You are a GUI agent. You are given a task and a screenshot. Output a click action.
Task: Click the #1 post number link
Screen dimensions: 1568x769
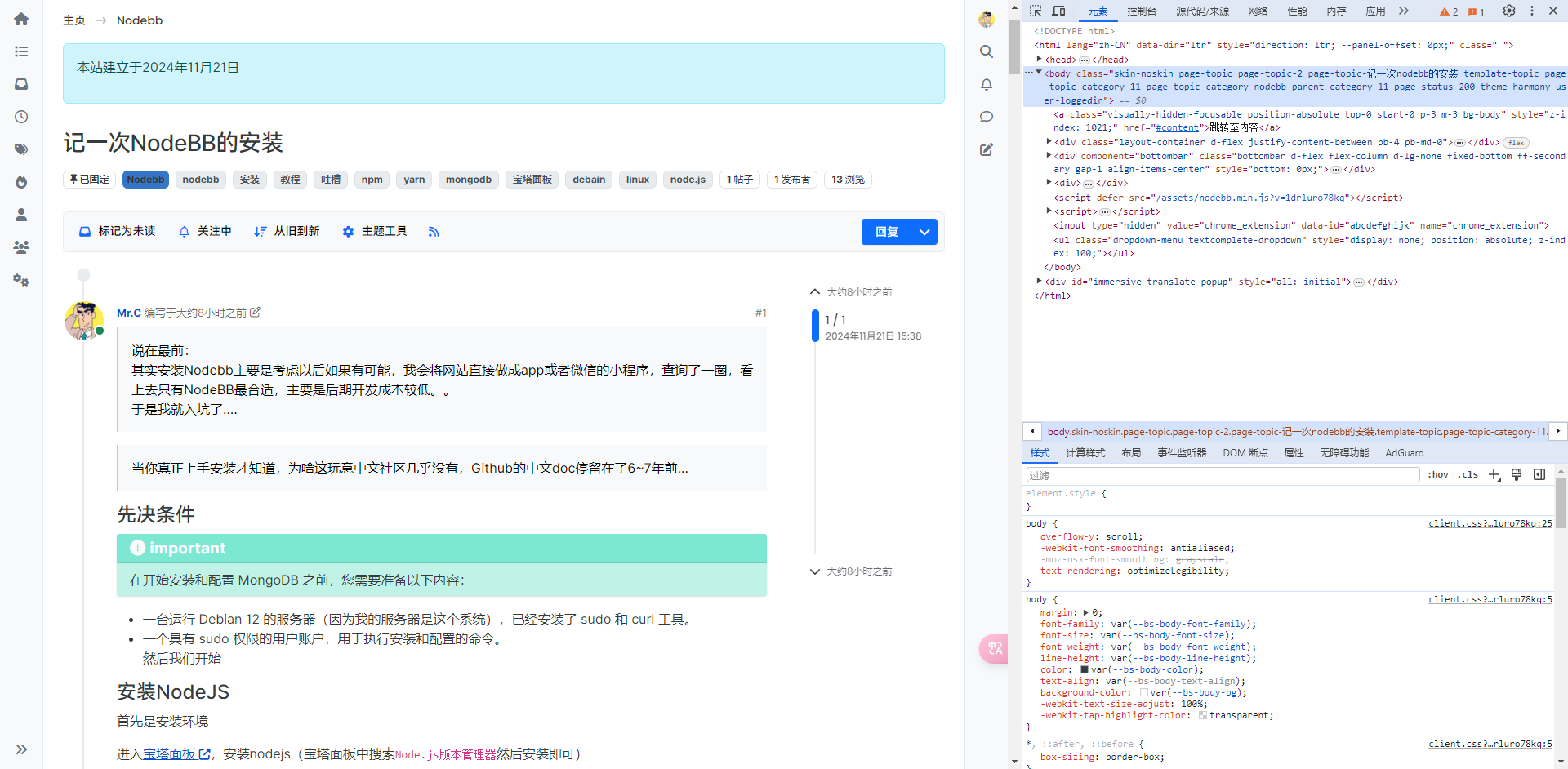click(x=760, y=313)
